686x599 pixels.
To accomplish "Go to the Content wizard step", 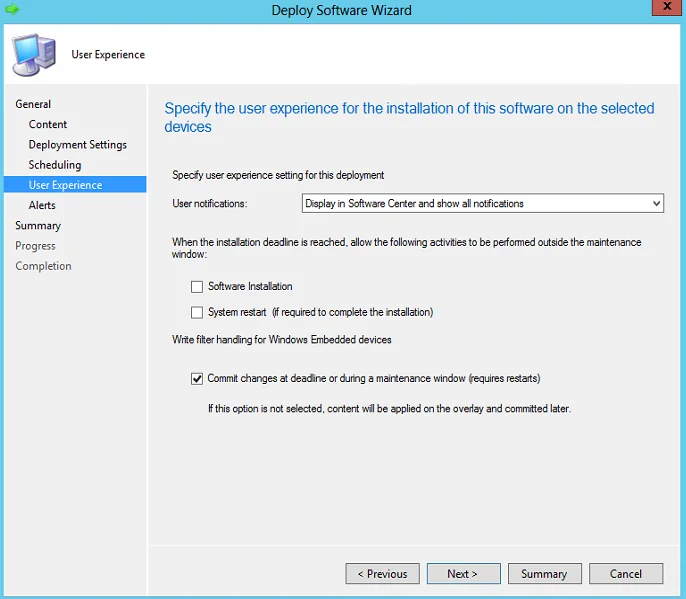I will coord(48,124).
